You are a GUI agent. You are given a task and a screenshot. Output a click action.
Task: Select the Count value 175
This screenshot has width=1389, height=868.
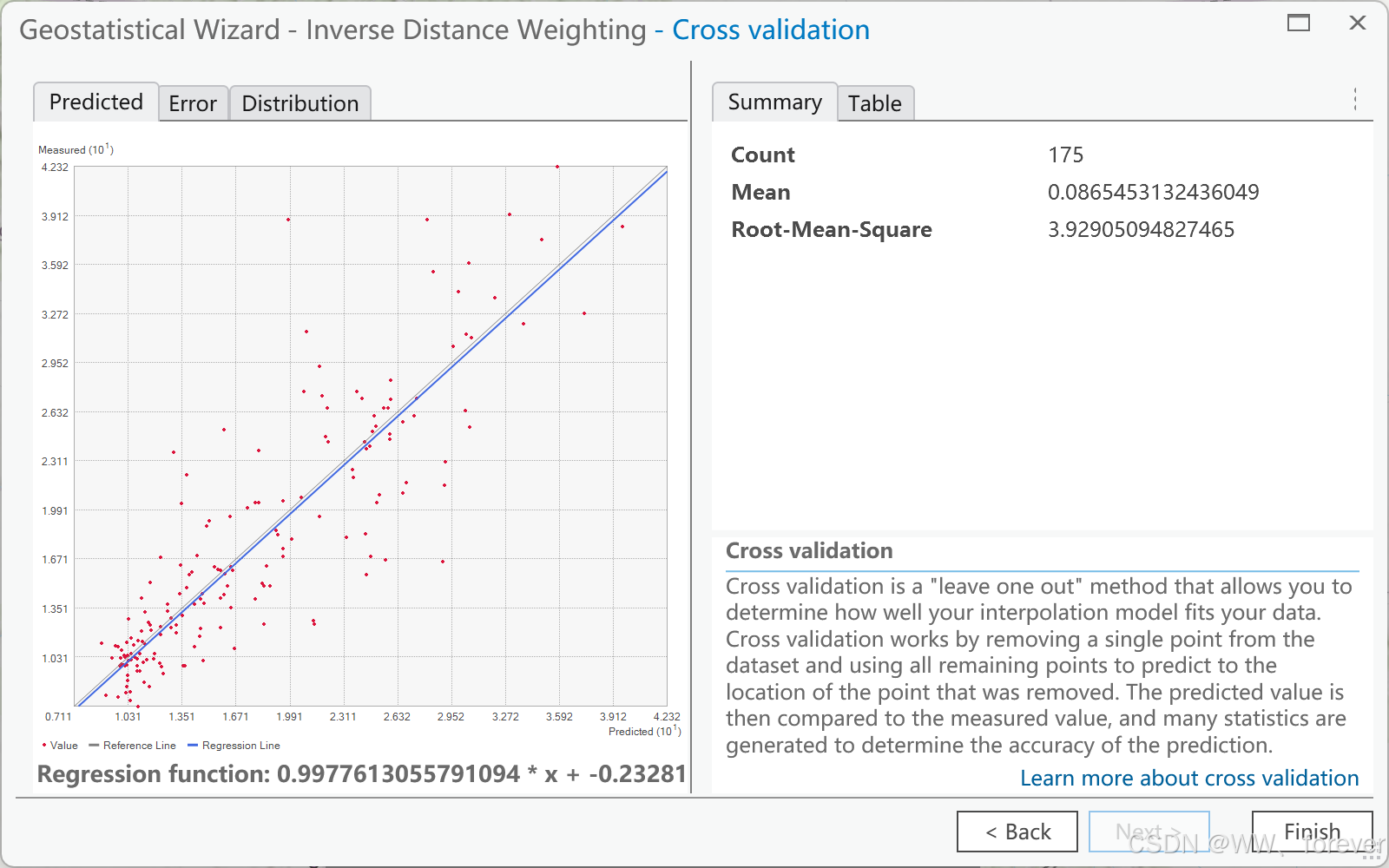coord(1066,155)
